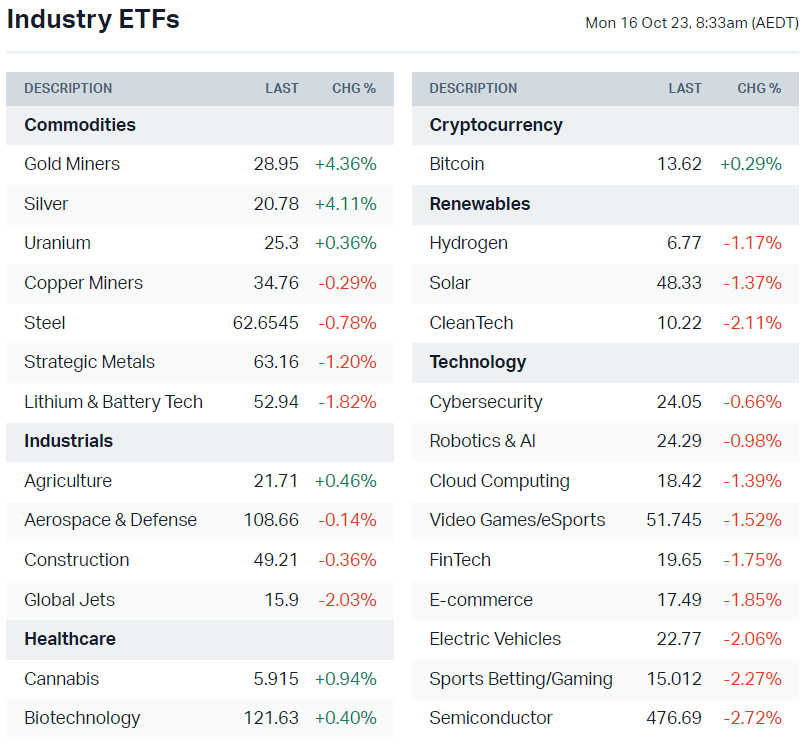The height and width of the screenshot is (742, 809).
Task: Click the Technology section heading
Action: click(x=477, y=362)
